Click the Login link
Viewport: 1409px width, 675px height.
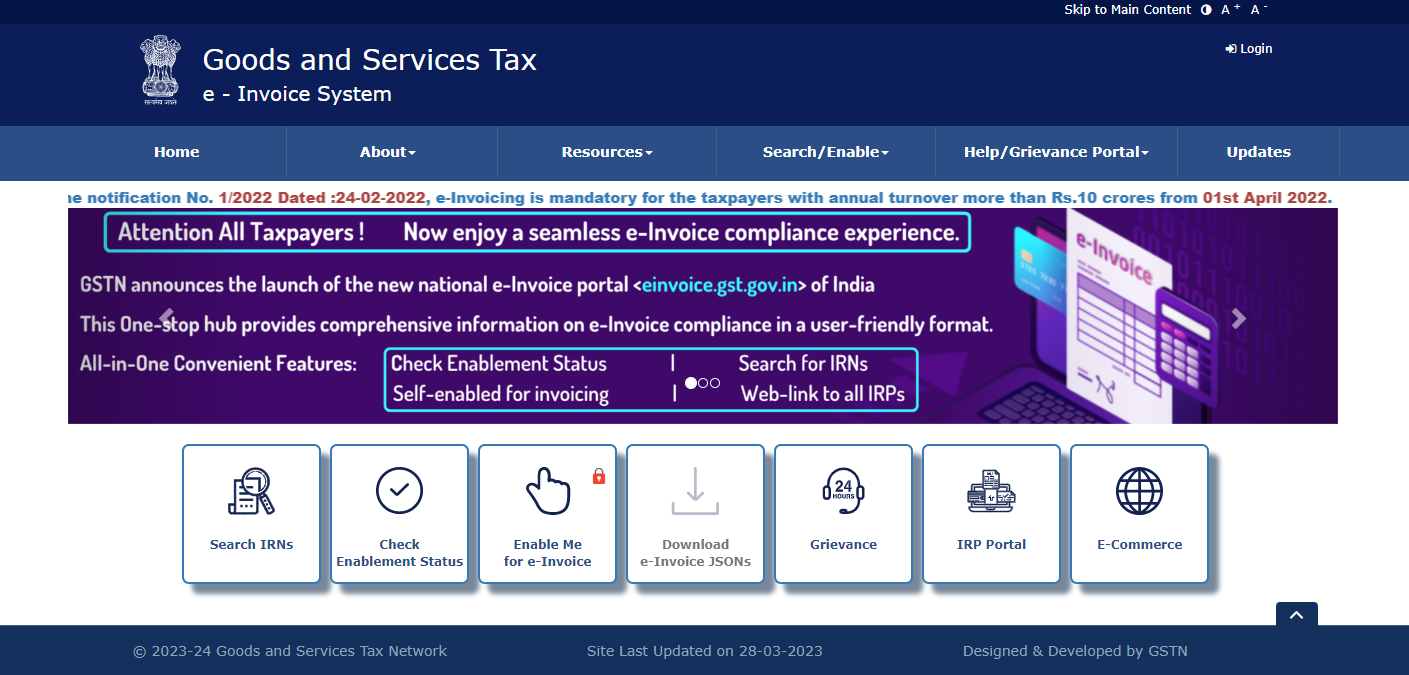point(1249,48)
